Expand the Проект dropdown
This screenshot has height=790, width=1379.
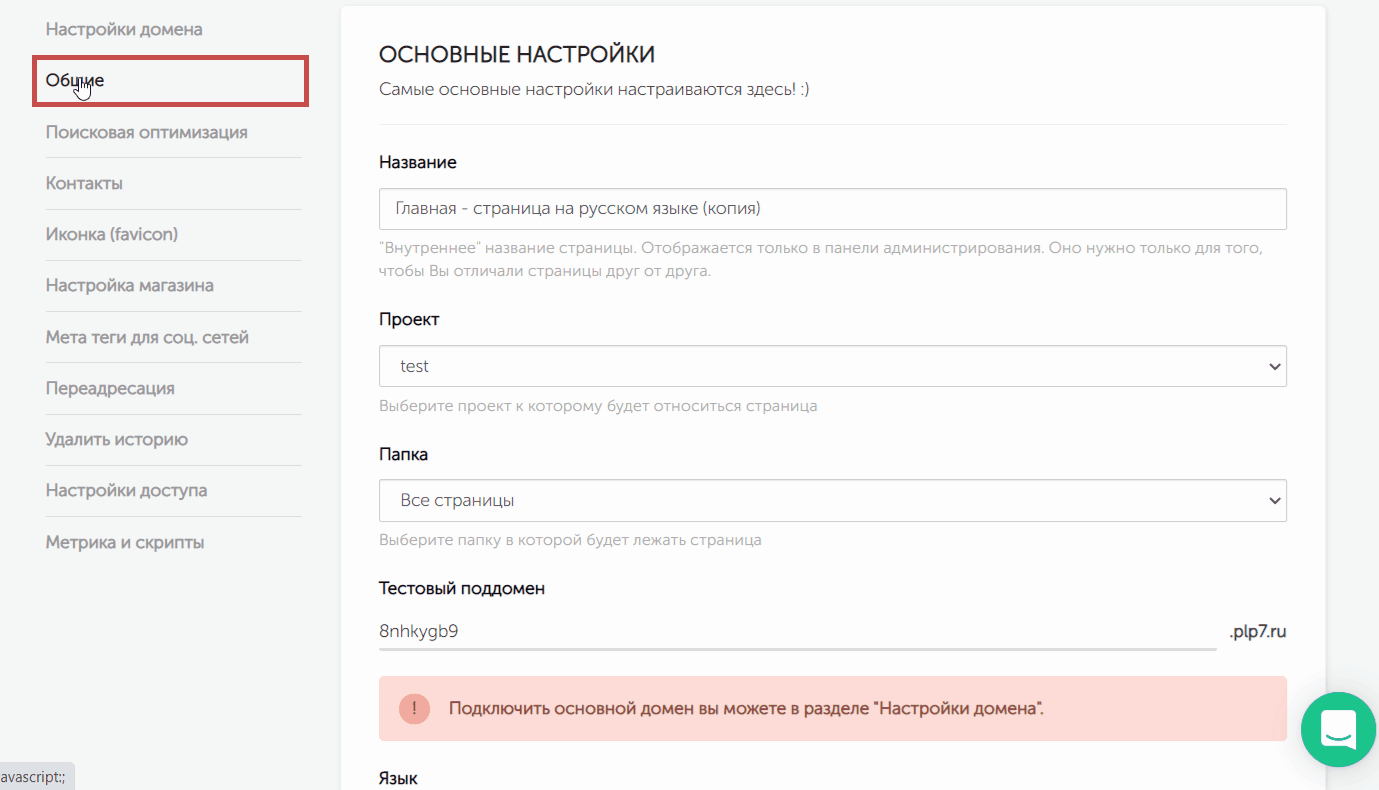[832, 366]
